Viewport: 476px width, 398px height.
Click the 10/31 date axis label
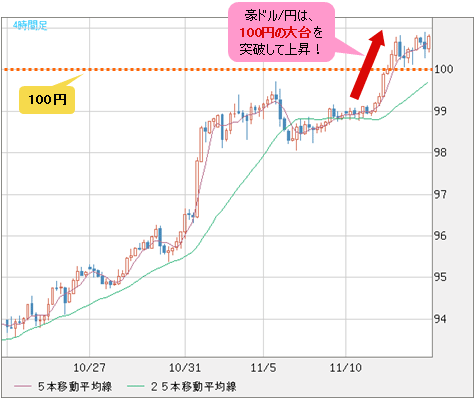click(x=185, y=368)
